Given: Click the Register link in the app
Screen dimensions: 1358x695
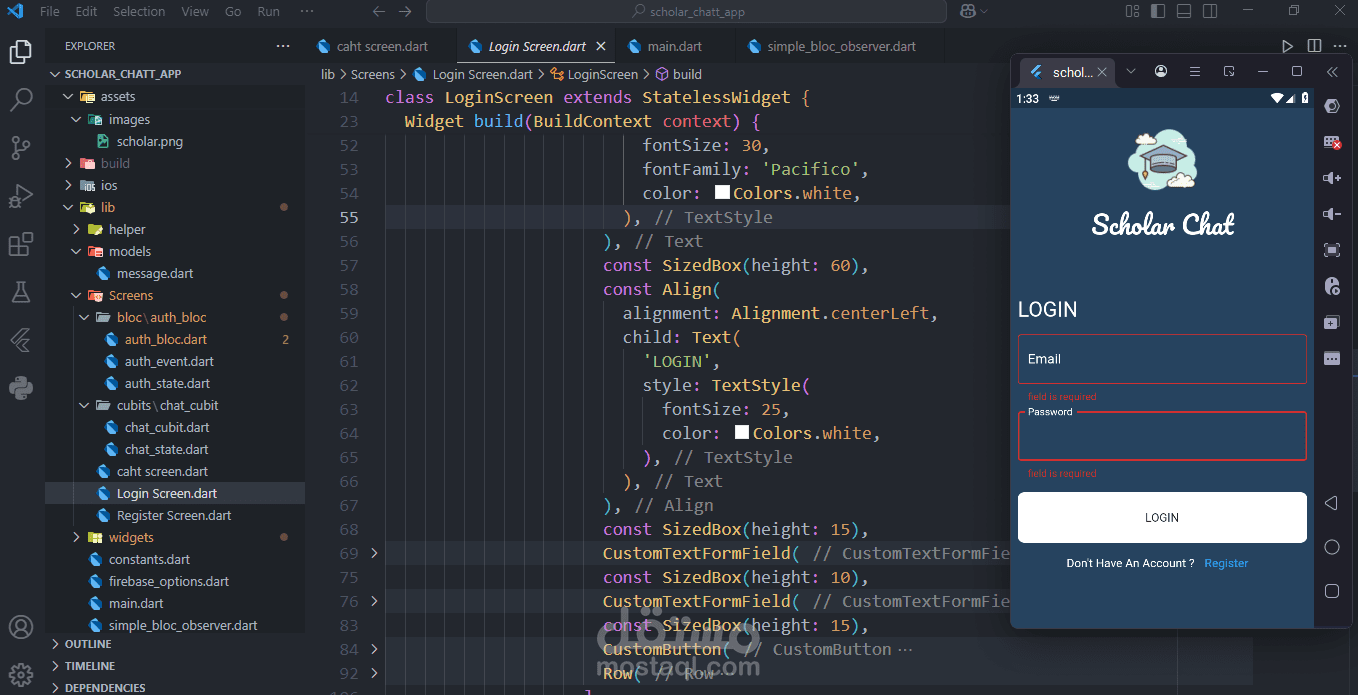Looking at the screenshot, I should pyautogui.click(x=1226, y=563).
